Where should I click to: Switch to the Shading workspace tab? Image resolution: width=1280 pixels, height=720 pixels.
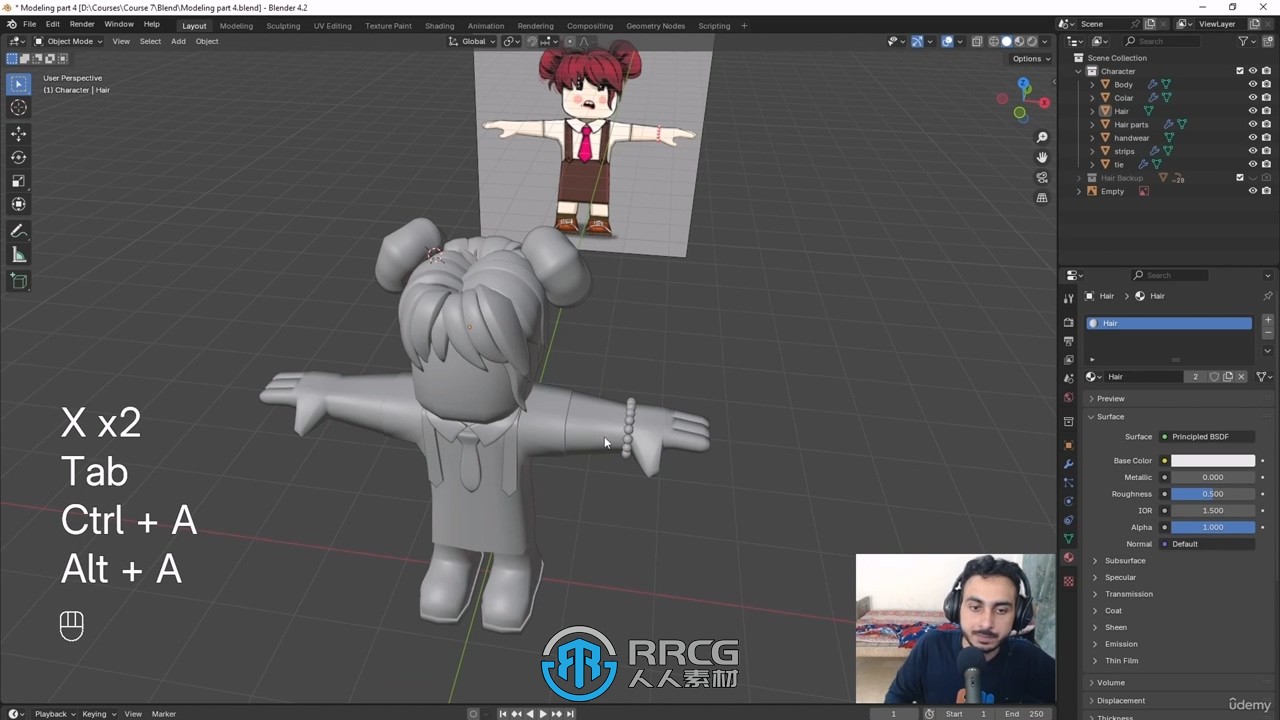coord(439,26)
